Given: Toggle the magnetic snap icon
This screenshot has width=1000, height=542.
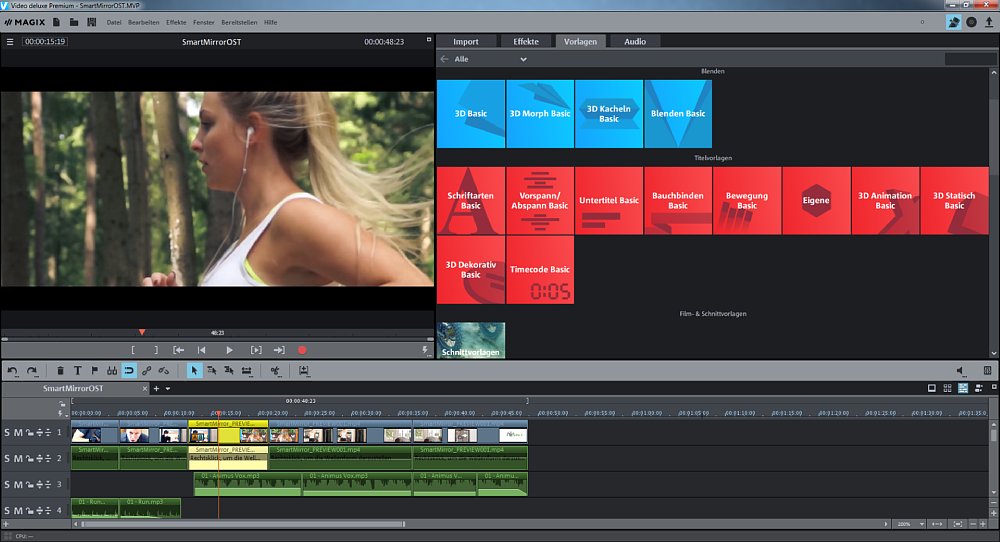Looking at the screenshot, I should pos(129,370).
